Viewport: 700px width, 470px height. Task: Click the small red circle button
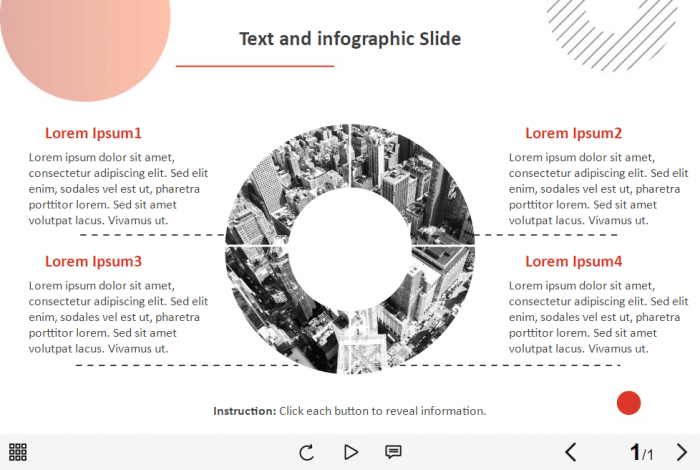(629, 403)
